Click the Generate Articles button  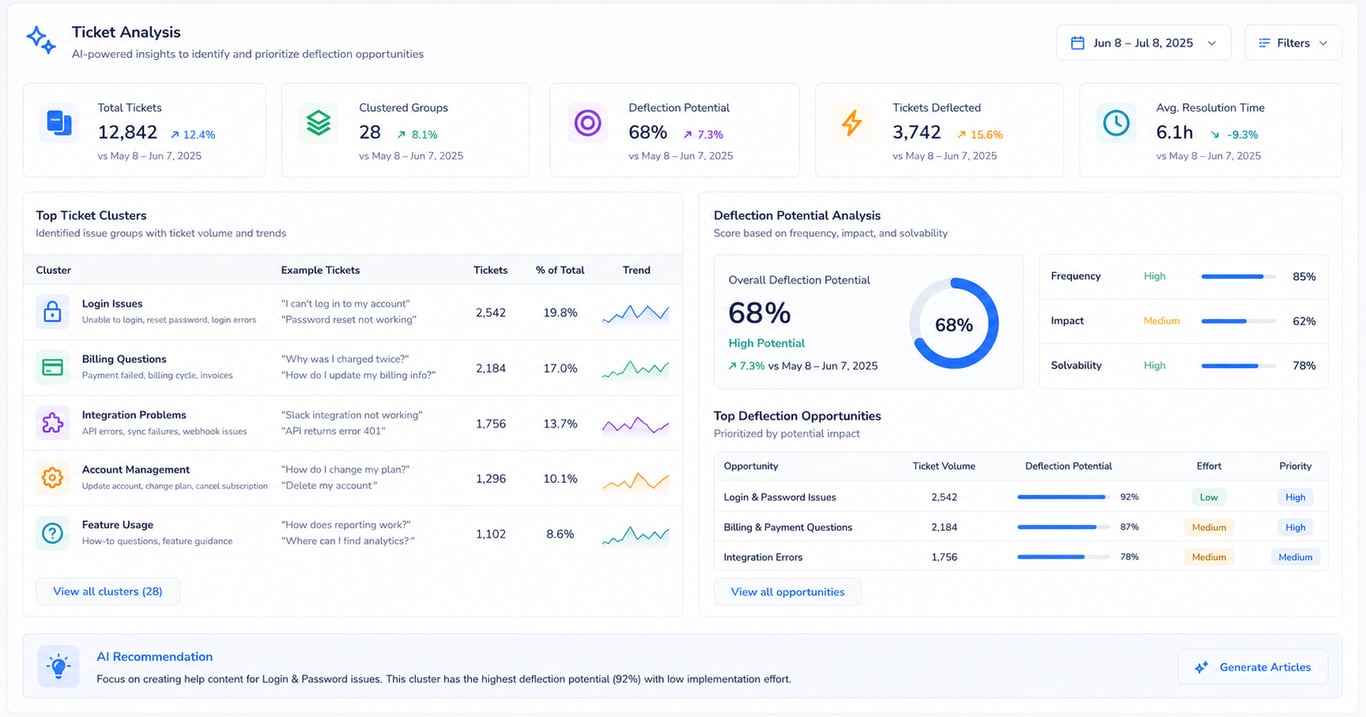[1253, 667]
